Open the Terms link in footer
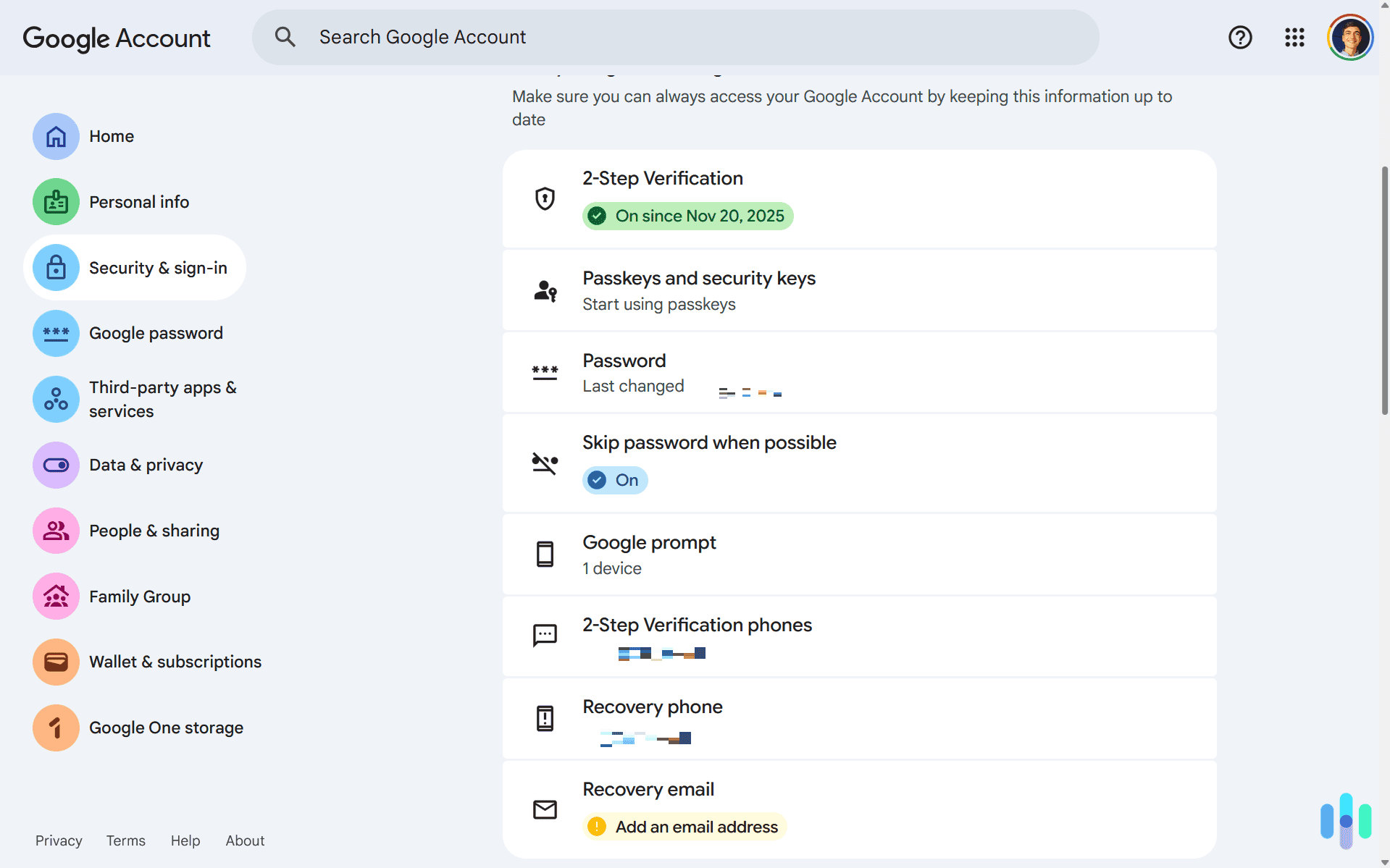This screenshot has width=1390, height=868. [x=125, y=840]
